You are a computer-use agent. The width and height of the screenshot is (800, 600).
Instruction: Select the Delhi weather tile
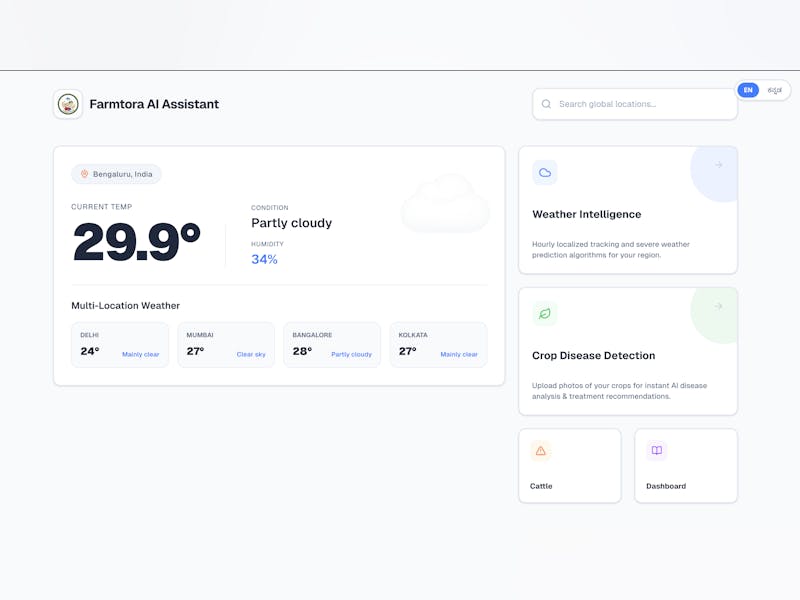coord(120,345)
